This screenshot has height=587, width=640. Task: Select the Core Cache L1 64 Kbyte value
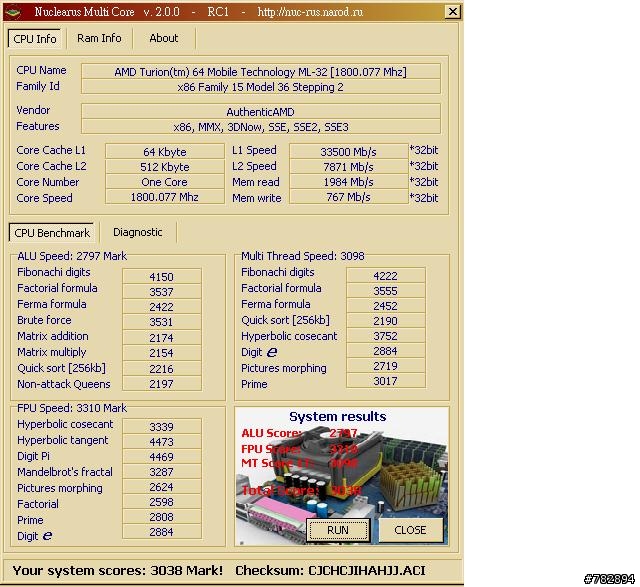tap(165, 151)
